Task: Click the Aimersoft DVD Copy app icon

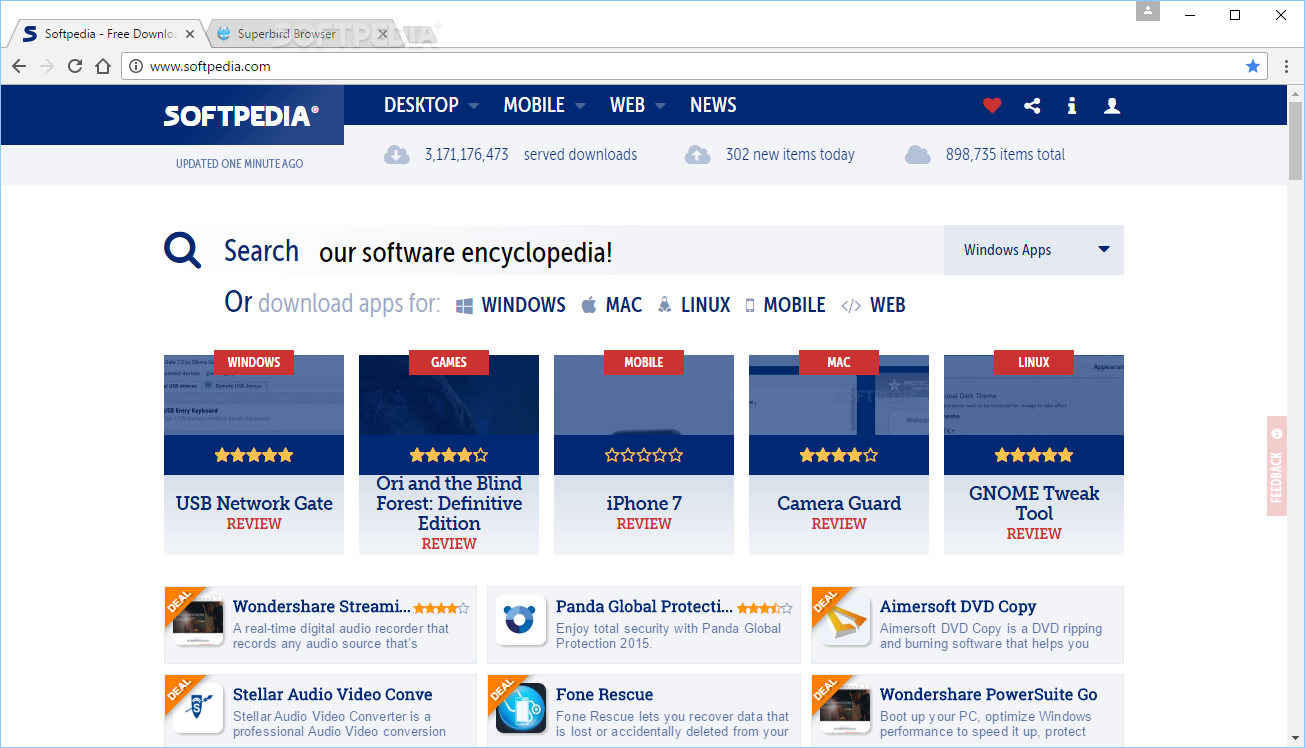Action: click(x=844, y=620)
